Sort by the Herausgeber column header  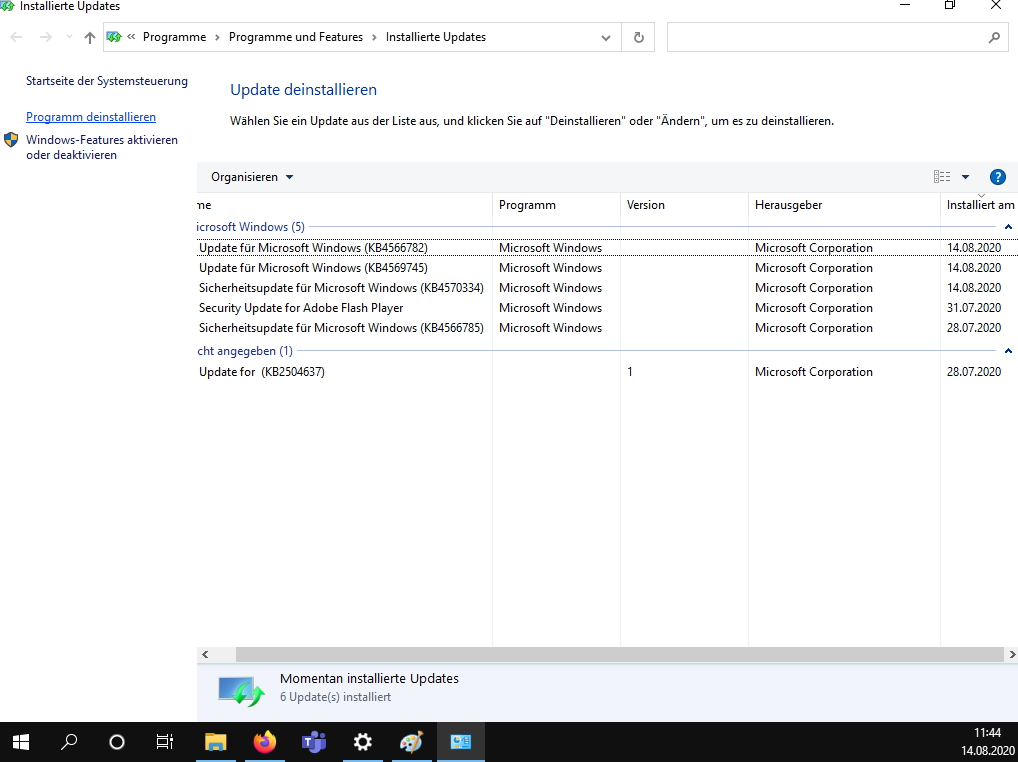[x=844, y=205]
